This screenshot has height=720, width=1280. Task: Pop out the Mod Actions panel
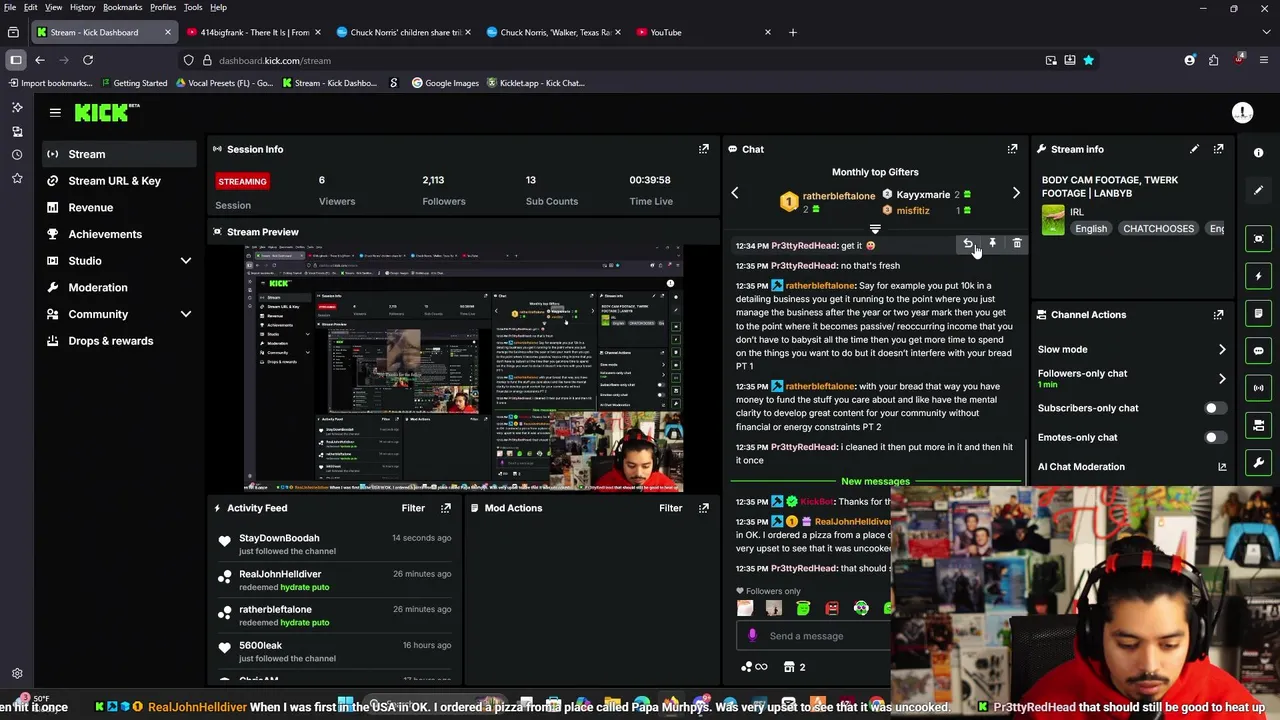704,508
